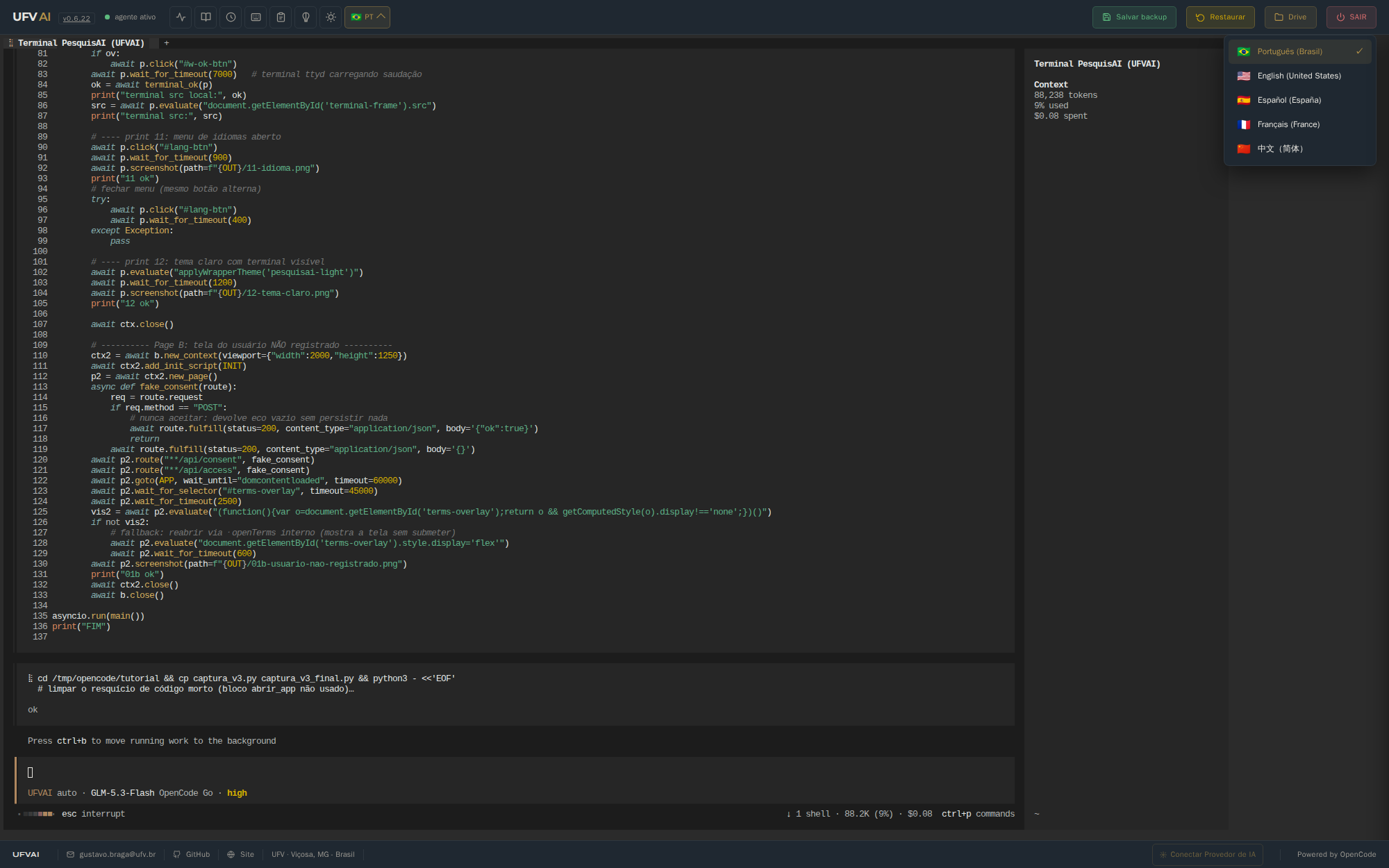Select the Terminal PesquisAI (UFVAI) tab

(x=81, y=43)
